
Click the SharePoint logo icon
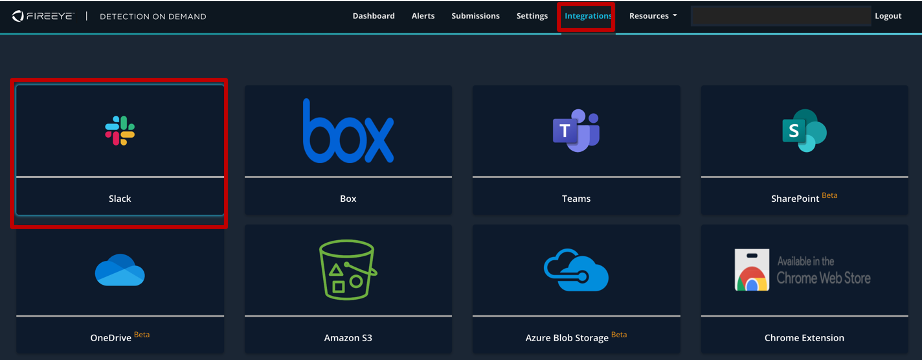pos(804,131)
